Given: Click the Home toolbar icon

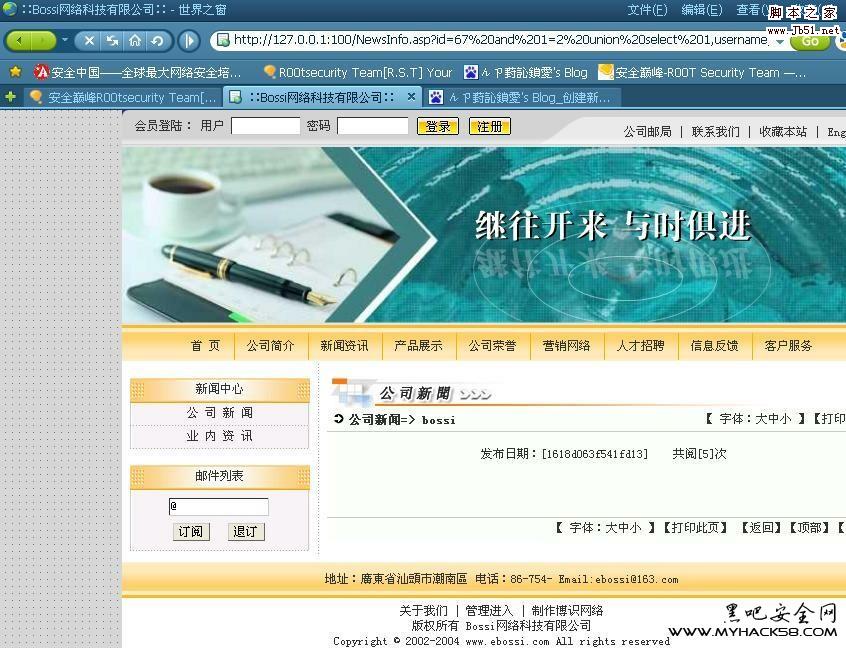Looking at the screenshot, I should [133, 41].
